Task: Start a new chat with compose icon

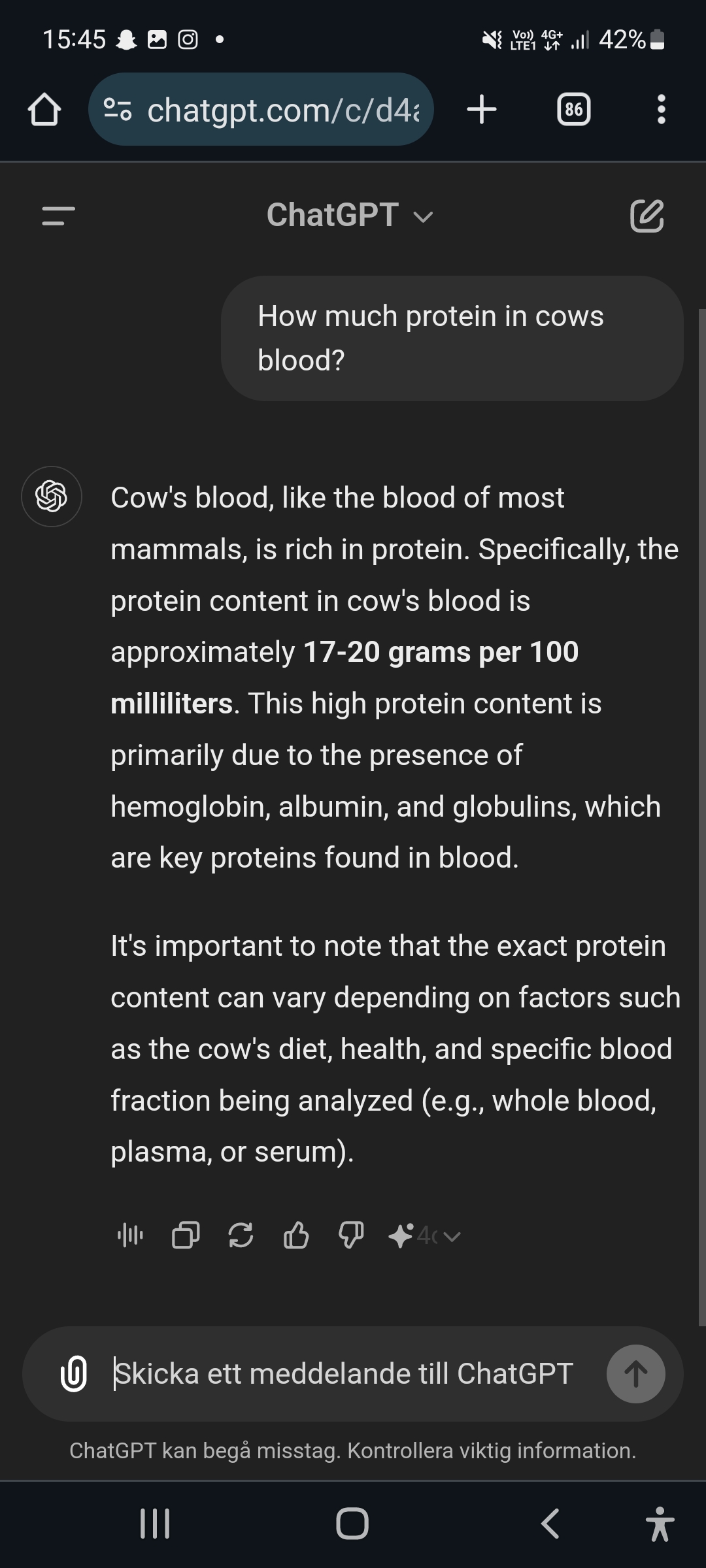Action: pyautogui.click(x=647, y=216)
